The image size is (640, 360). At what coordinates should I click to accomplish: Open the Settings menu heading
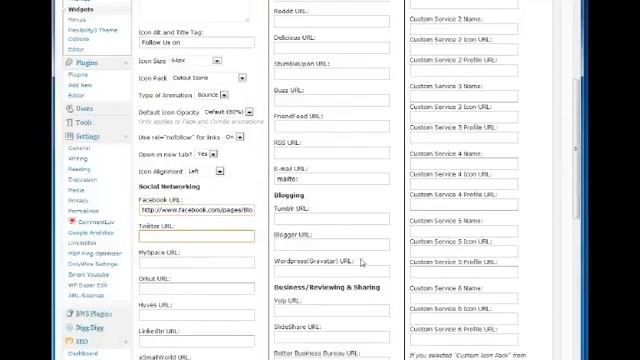88,136
